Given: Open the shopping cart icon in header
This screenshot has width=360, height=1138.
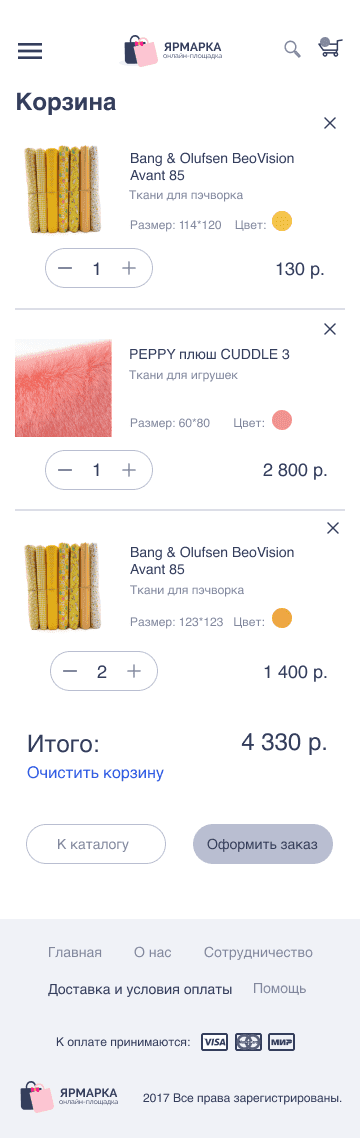Looking at the screenshot, I should (330, 47).
